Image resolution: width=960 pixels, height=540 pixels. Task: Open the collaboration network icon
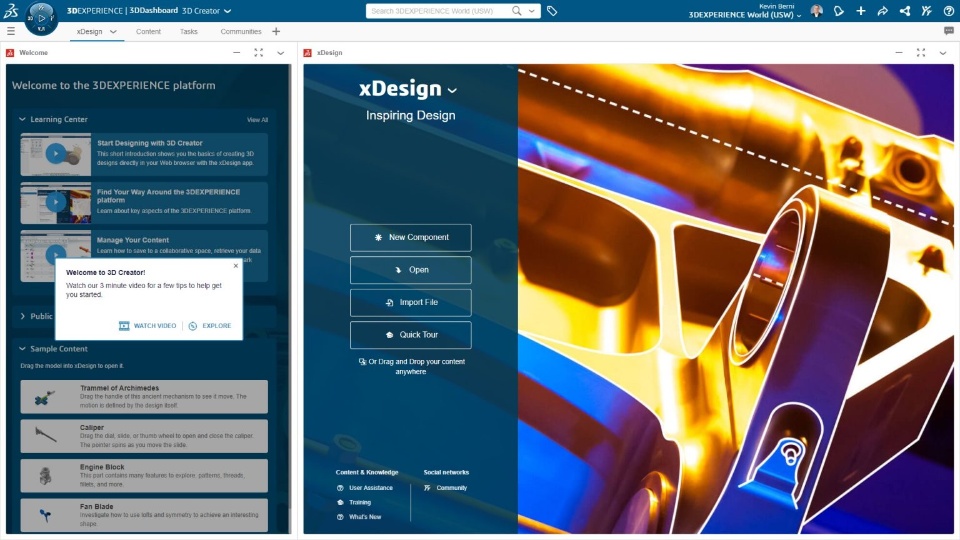(904, 10)
